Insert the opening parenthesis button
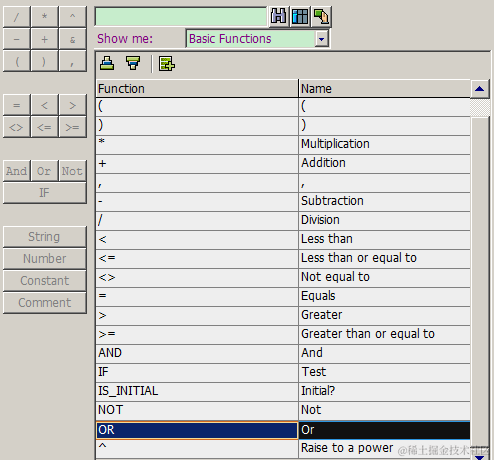 click(17, 61)
